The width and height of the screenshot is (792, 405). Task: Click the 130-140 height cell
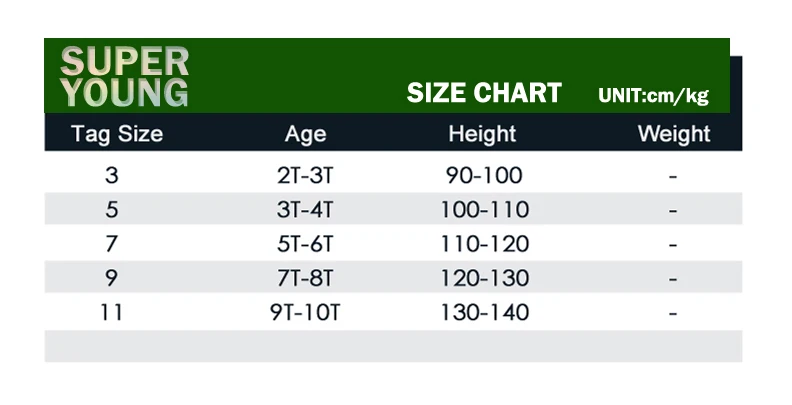[485, 313]
